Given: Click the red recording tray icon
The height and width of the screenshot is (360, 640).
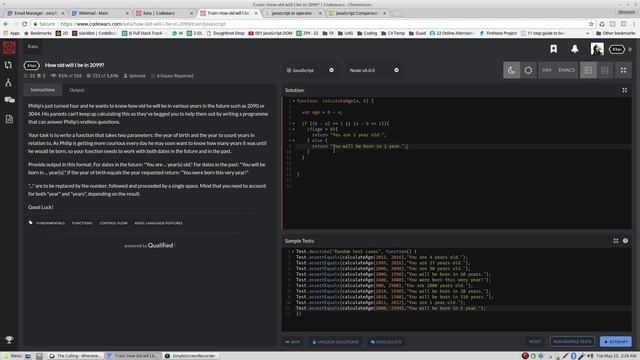Looking at the screenshot, I should (x=525, y=356).
